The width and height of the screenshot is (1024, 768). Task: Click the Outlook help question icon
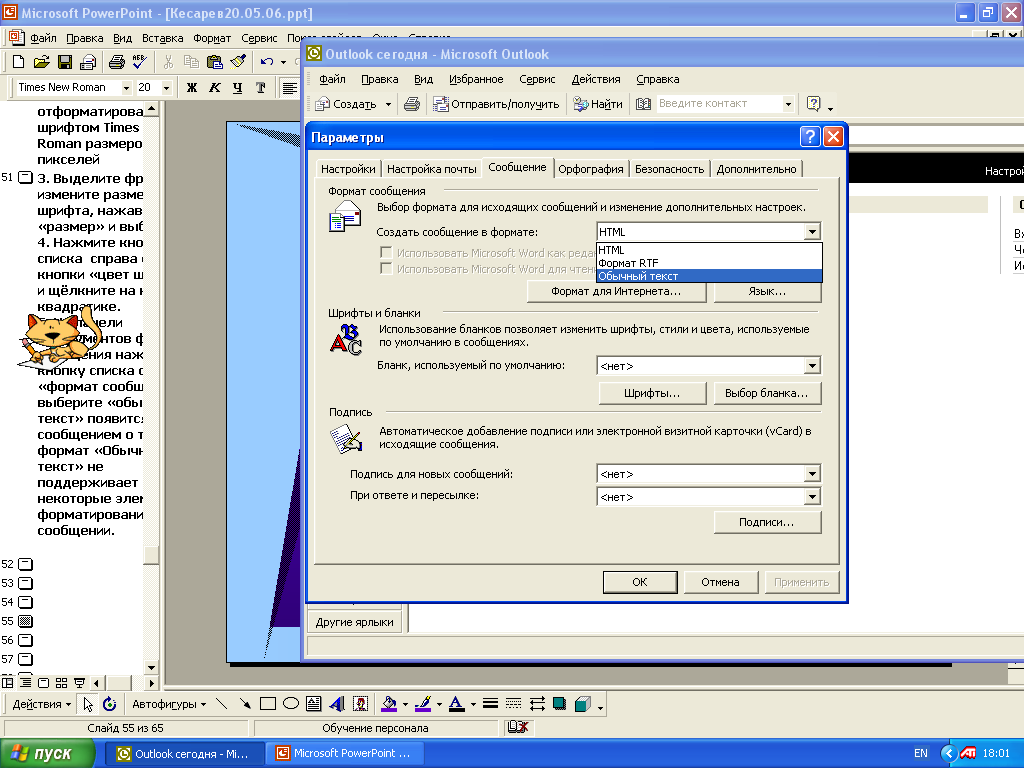(x=813, y=104)
